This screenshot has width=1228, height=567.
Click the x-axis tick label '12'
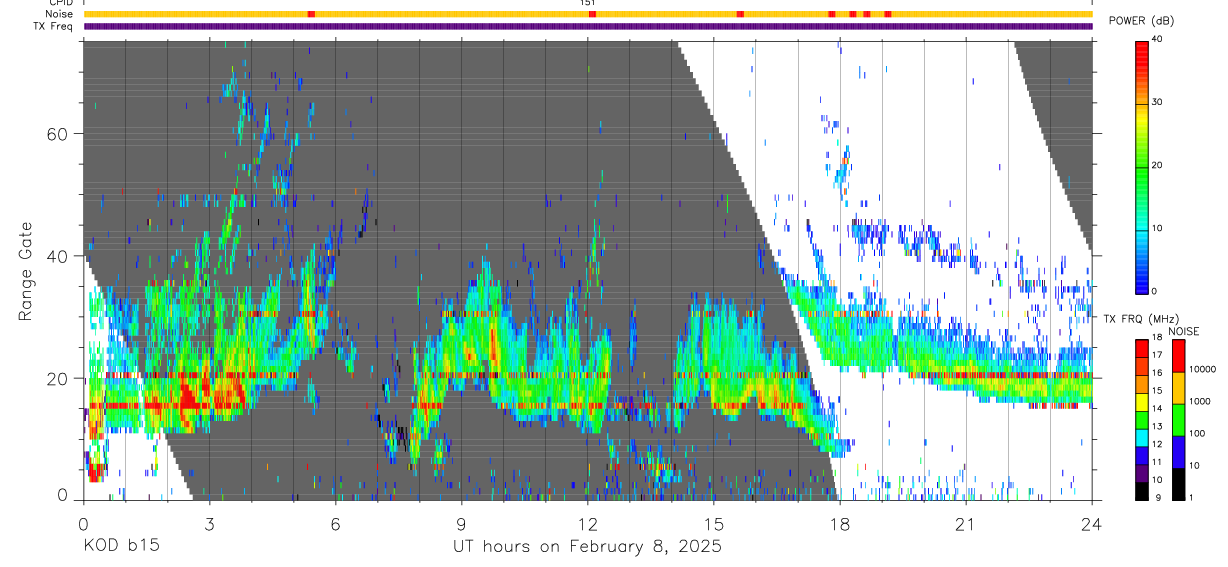587,524
